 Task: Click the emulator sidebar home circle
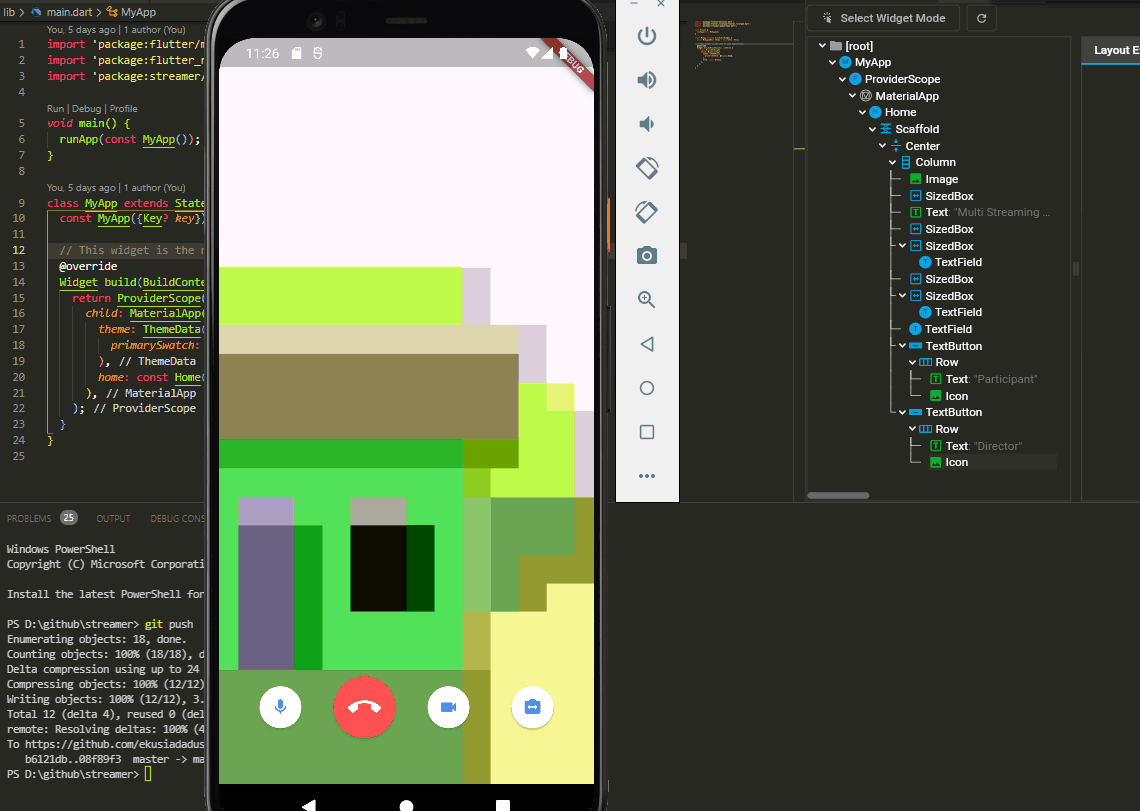[x=646, y=388]
